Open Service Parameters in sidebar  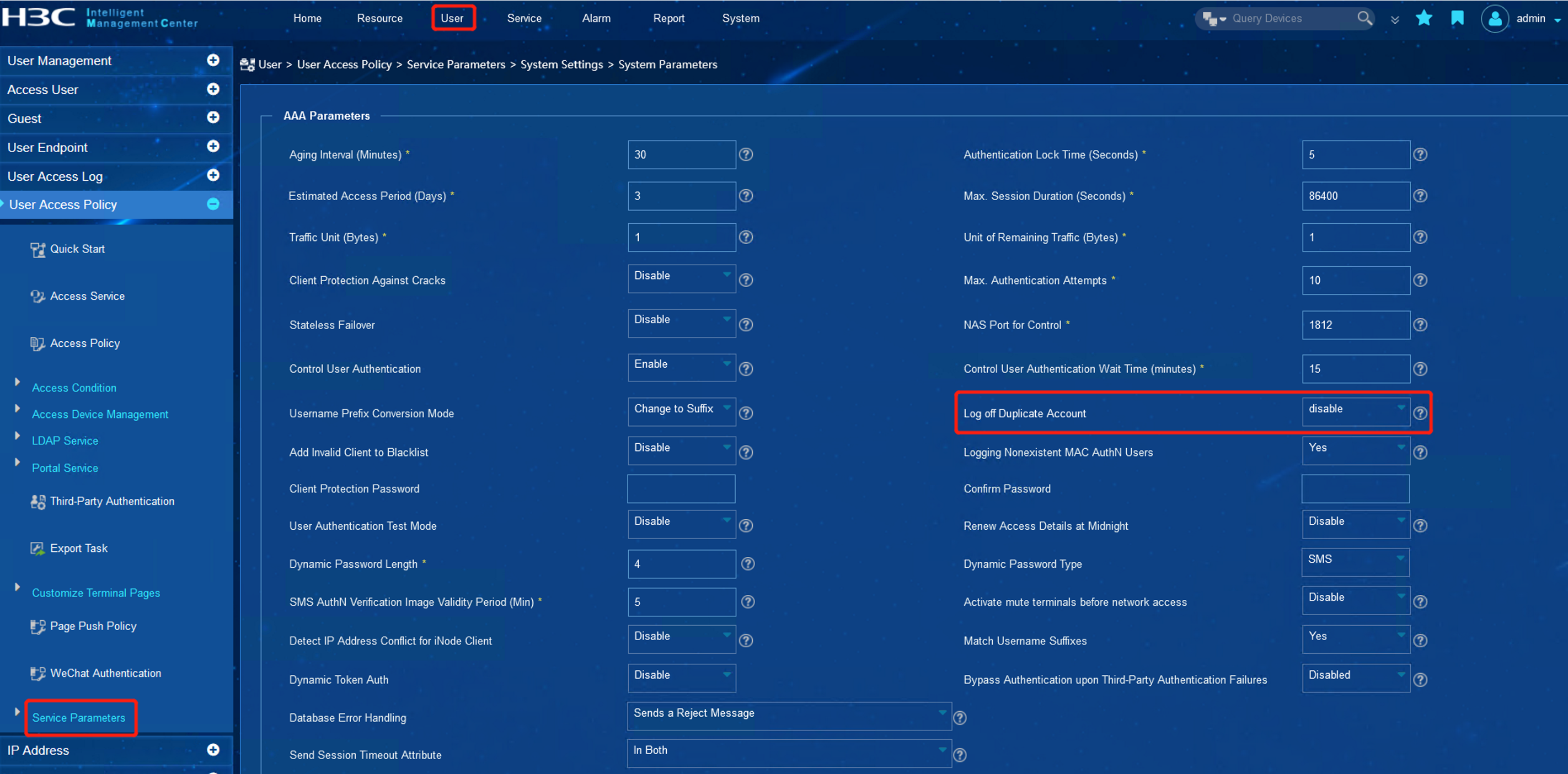point(78,718)
